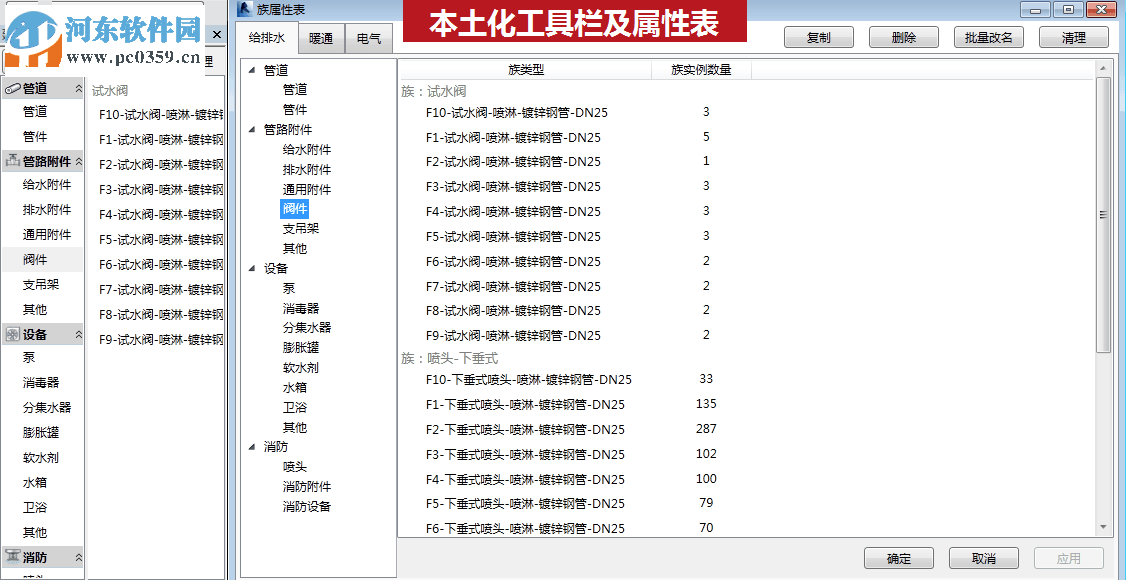This screenshot has height=580, width=1126.
Task: Collapse the 消防 section in left panel
Action: coord(78,557)
